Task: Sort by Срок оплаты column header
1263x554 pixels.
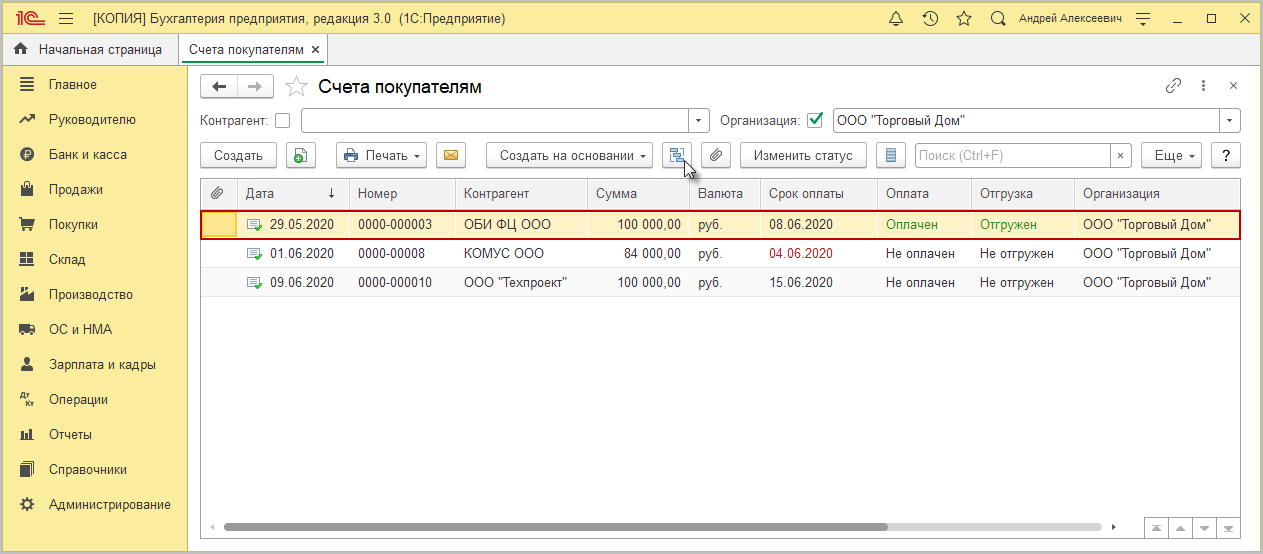Action: pos(818,194)
